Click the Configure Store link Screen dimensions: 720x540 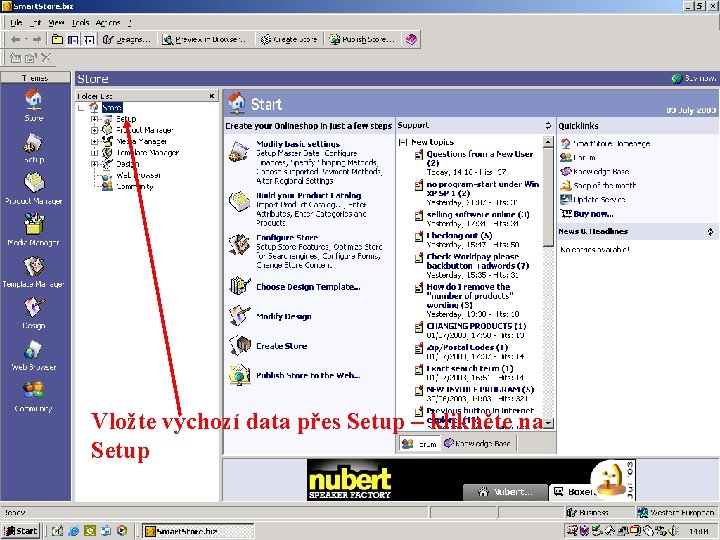click(287, 237)
